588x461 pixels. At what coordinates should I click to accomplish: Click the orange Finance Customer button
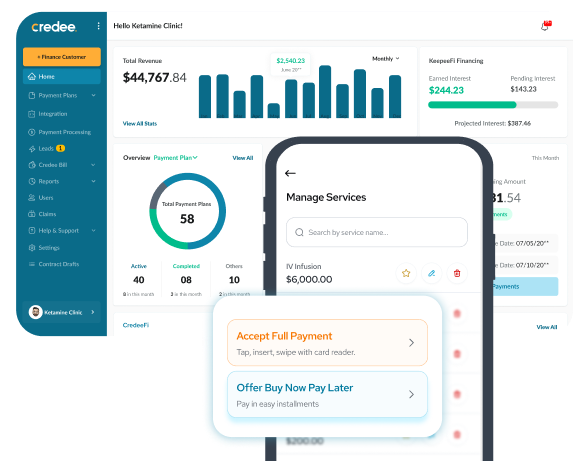(x=62, y=57)
